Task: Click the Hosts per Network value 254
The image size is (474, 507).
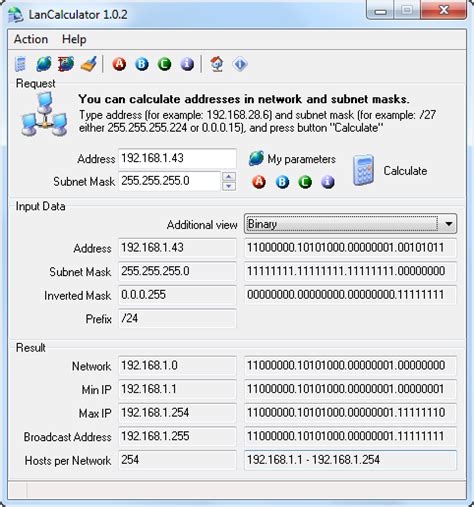Action: click(177, 460)
